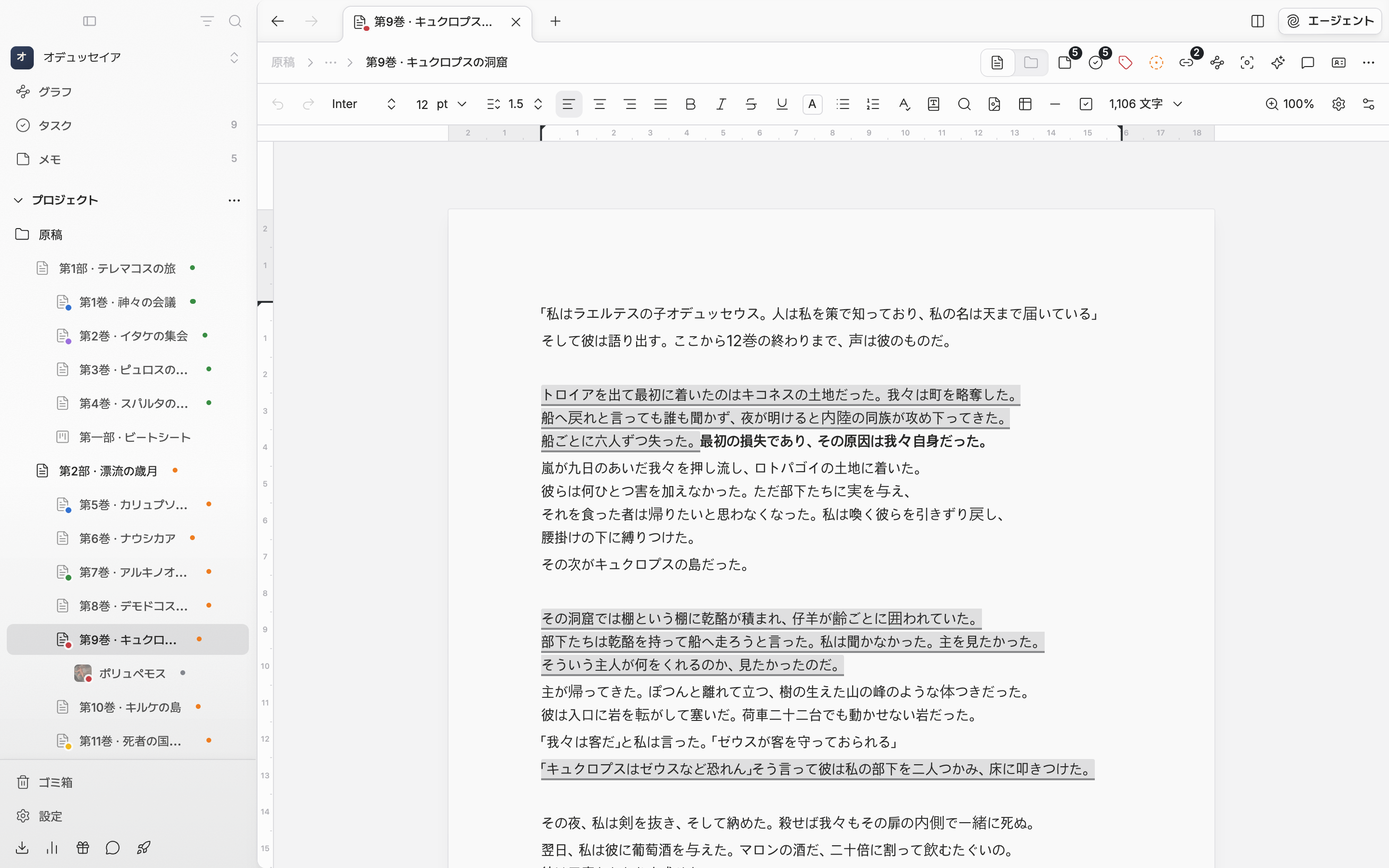Image resolution: width=1389 pixels, height=868 pixels.
Task: Toggle italic formatting
Action: (721, 104)
